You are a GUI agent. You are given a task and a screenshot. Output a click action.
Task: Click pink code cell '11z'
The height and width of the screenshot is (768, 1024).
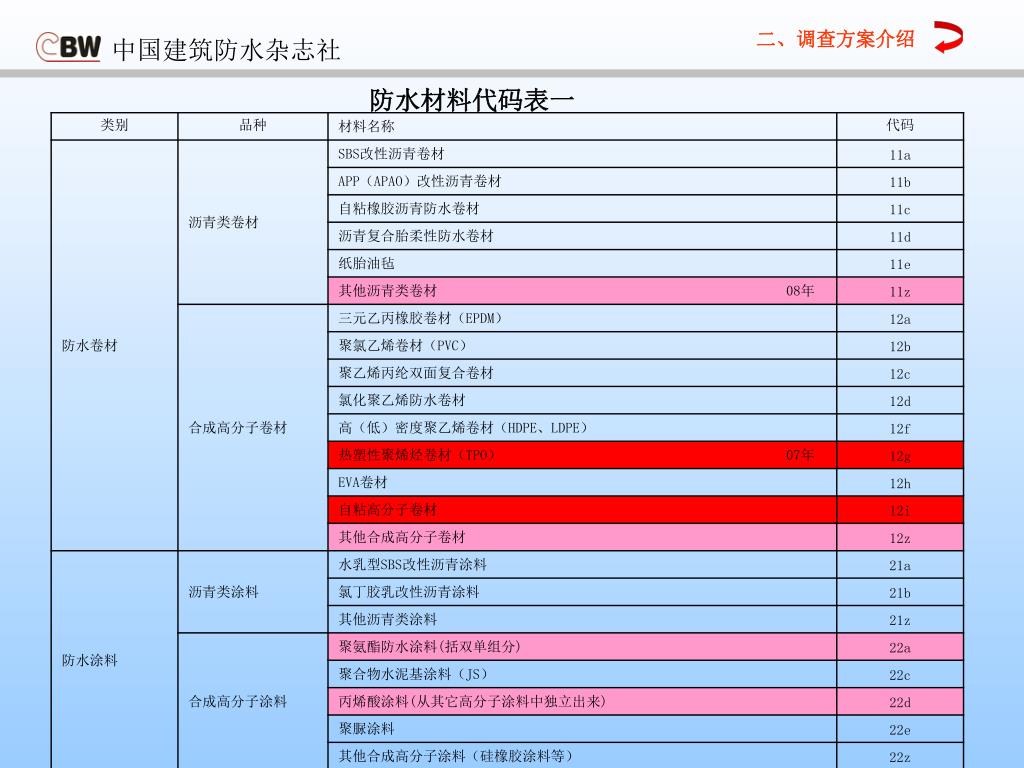pyautogui.click(x=900, y=291)
